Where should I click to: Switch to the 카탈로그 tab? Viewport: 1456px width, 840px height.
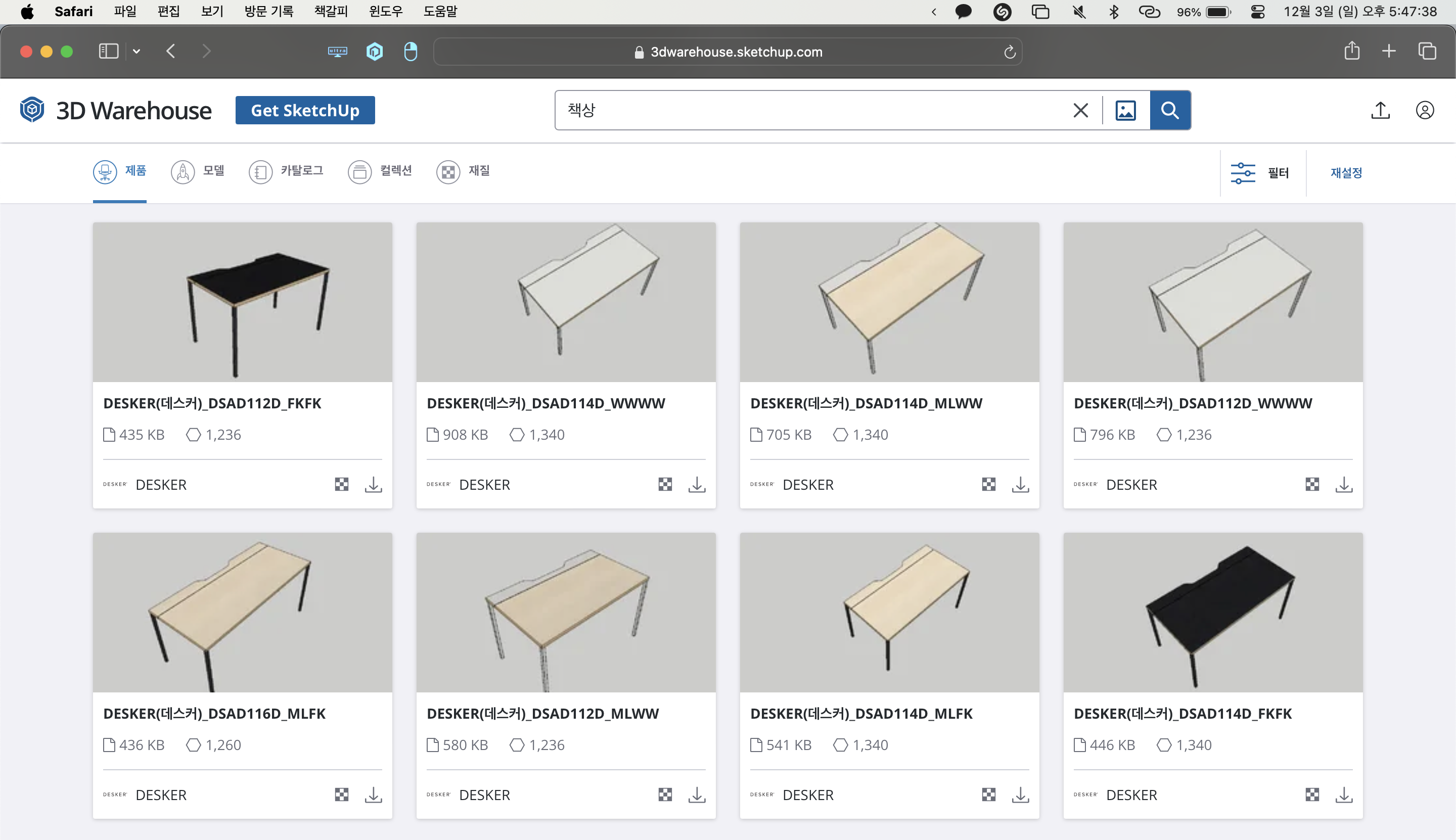point(286,171)
